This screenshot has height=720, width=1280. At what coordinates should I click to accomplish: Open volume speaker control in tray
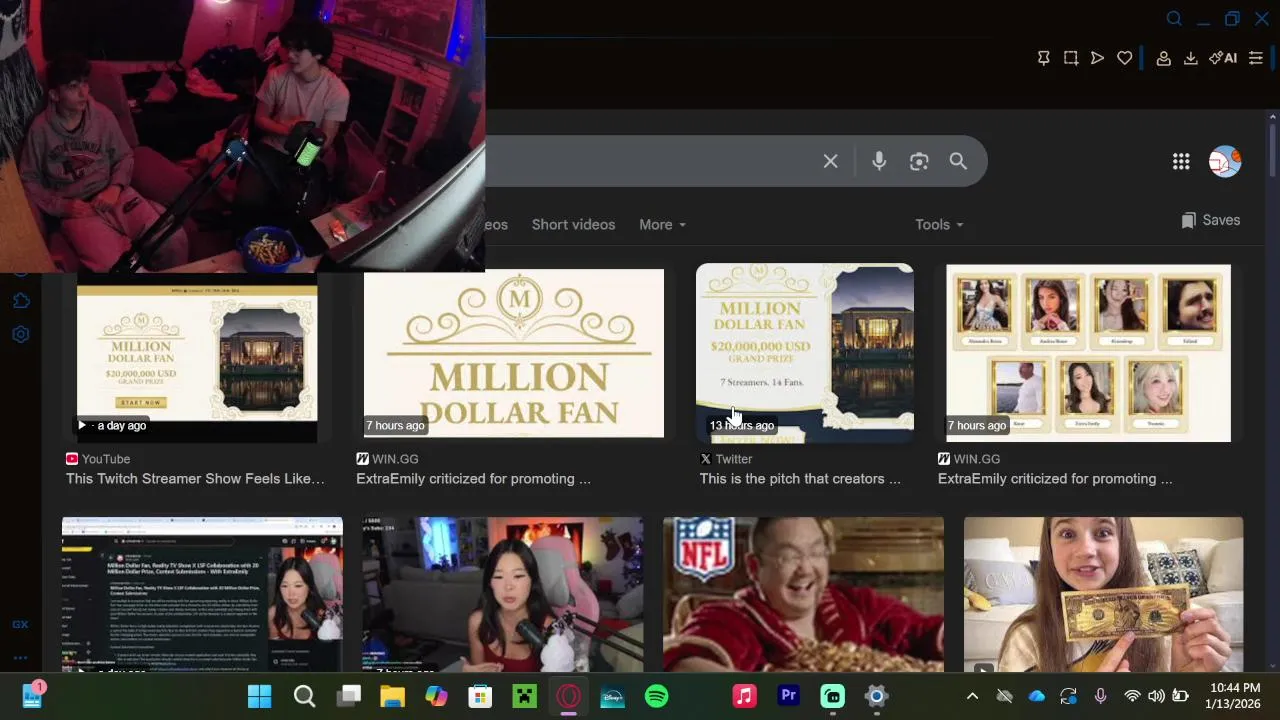1156,696
